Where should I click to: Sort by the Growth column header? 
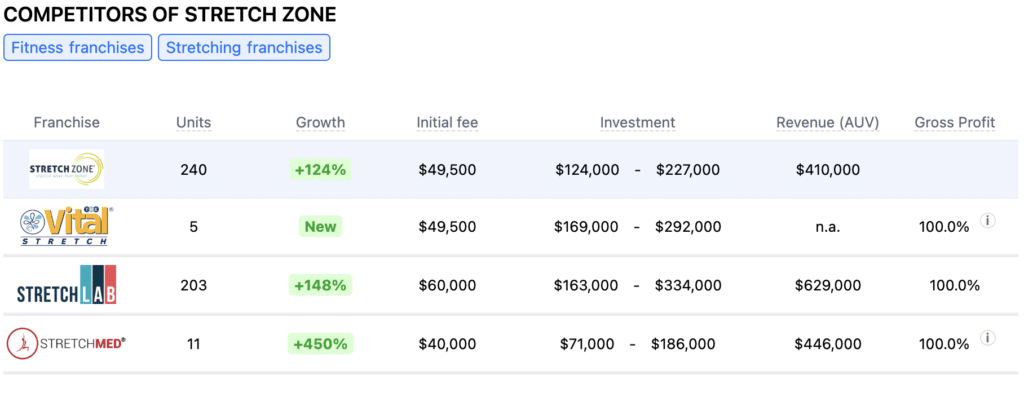(x=321, y=123)
